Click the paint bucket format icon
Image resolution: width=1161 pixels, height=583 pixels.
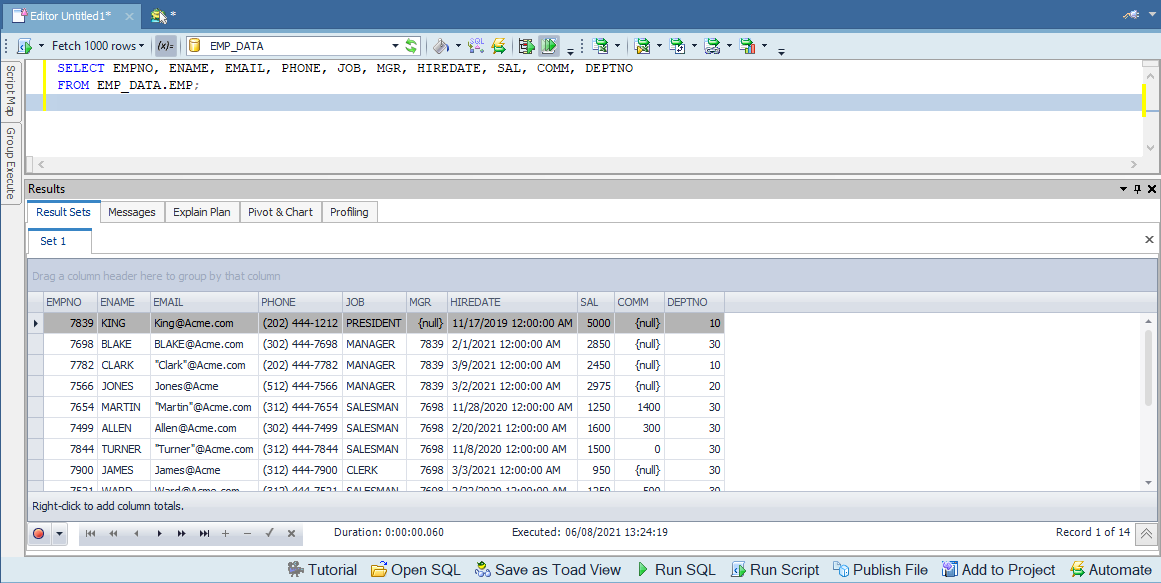click(x=441, y=46)
